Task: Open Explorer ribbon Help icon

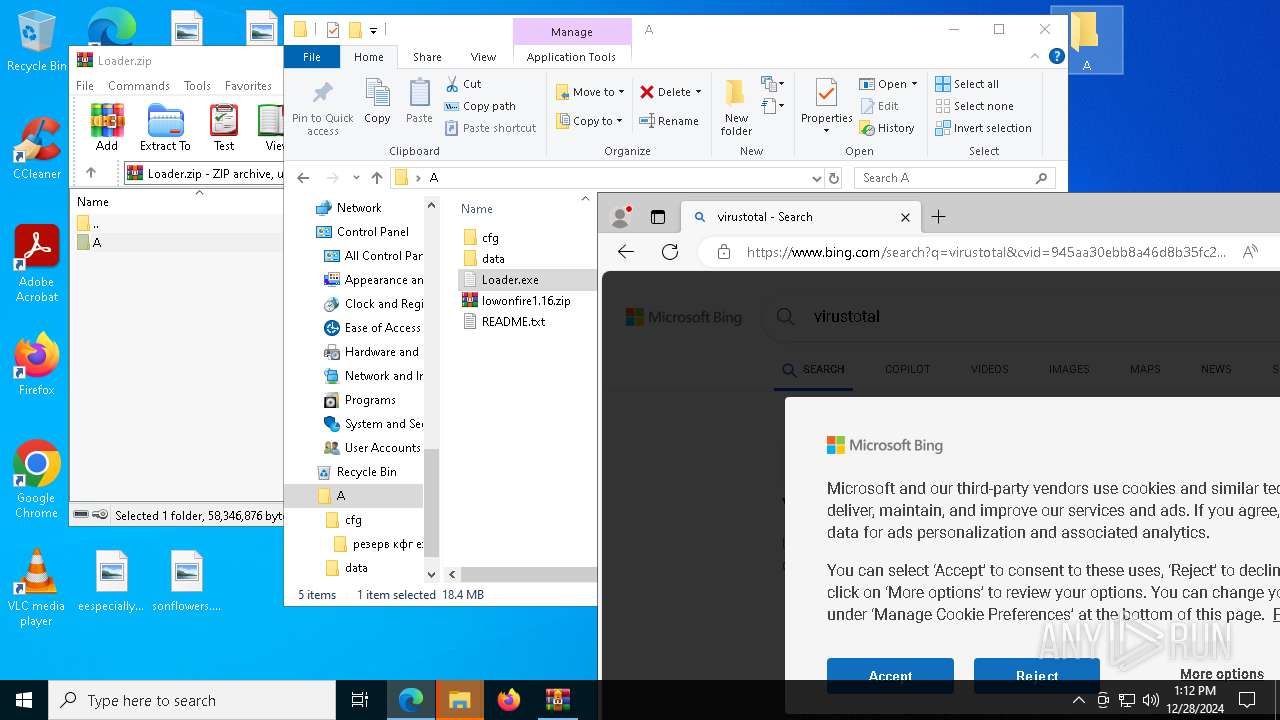Action: click(x=1056, y=56)
